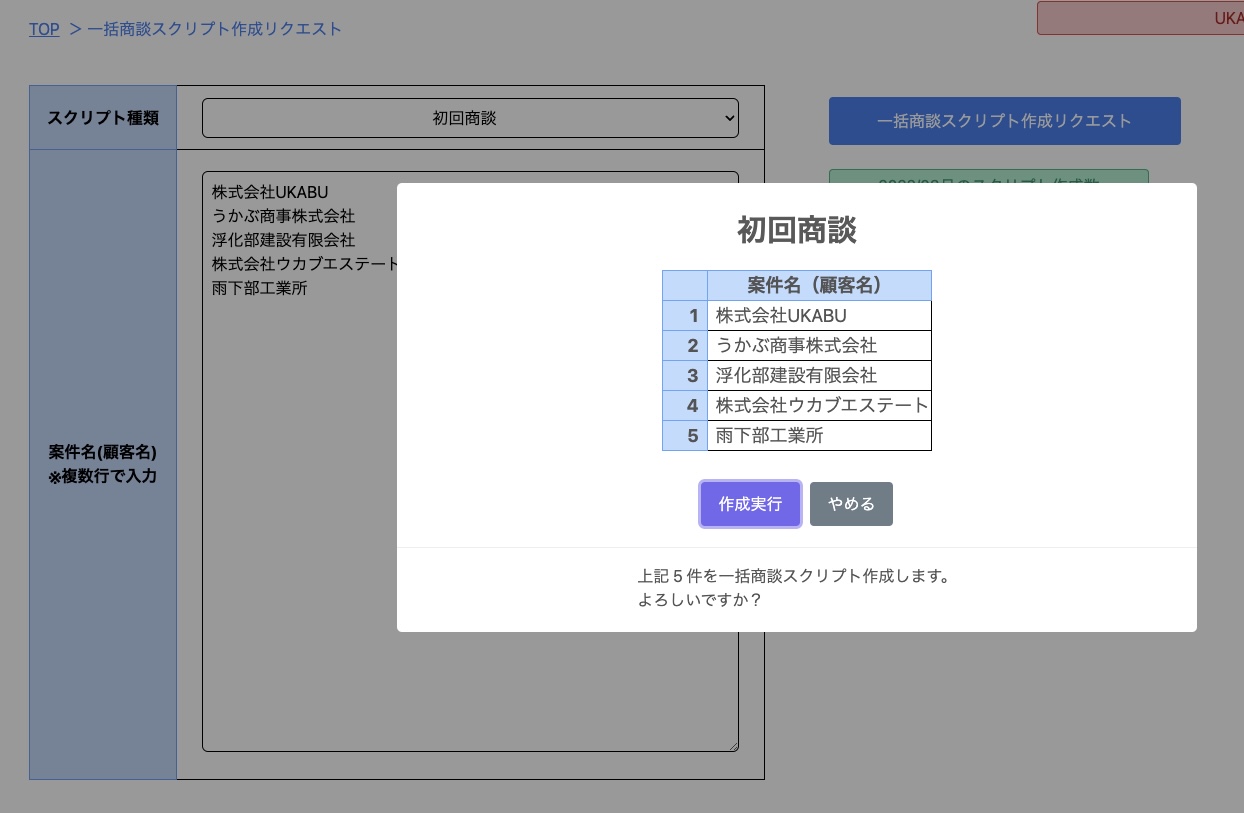The image size is (1244, 813).
Task: Open the スクリプト種類 dropdown showing 初回商談
Action: pyautogui.click(x=470, y=118)
